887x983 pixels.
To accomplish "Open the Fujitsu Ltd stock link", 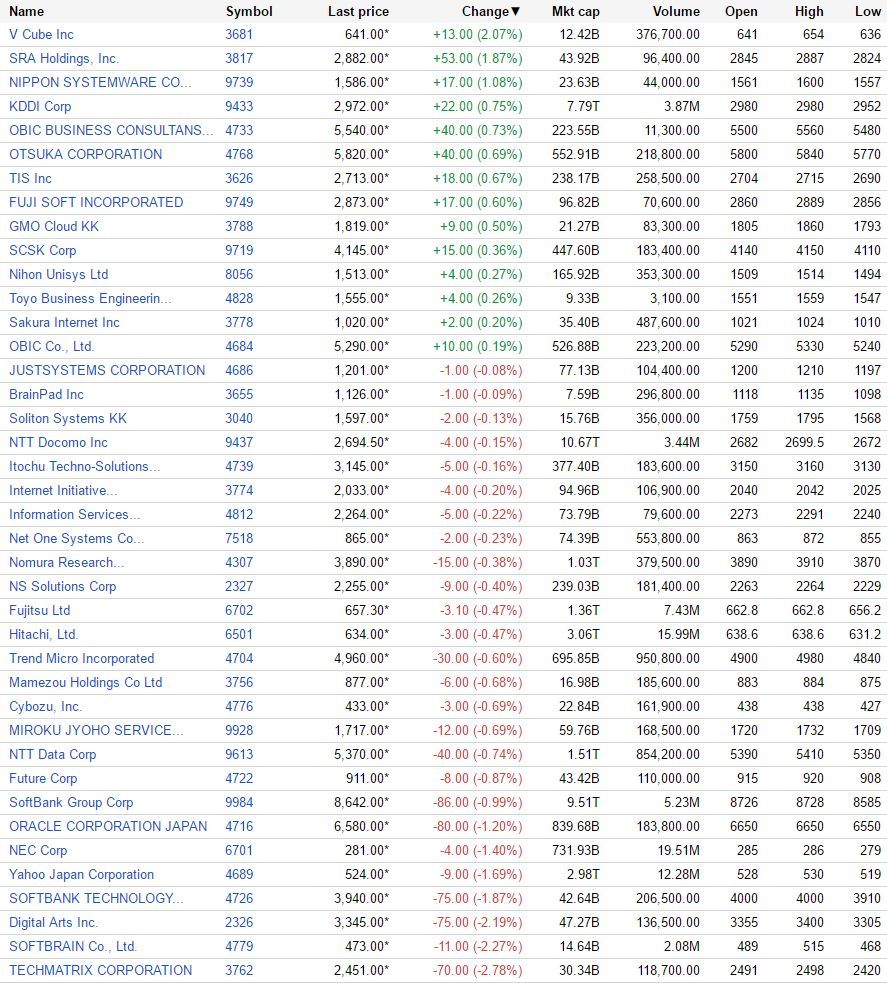I will click(39, 611).
